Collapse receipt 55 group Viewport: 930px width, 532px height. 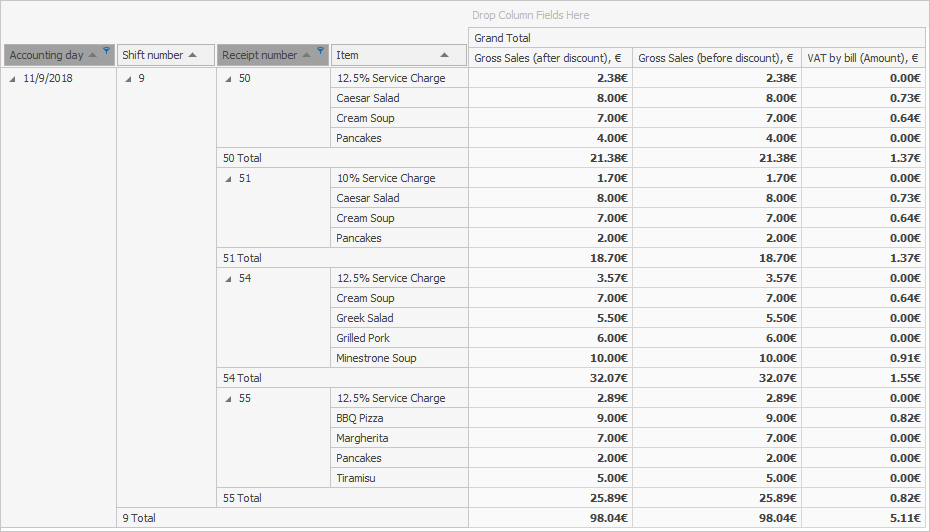pyautogui.click(x=228, y=398)
